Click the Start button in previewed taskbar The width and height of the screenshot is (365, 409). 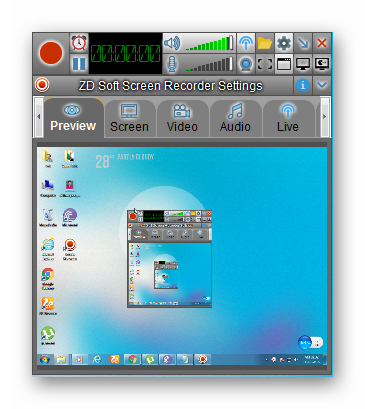[45, 359]
